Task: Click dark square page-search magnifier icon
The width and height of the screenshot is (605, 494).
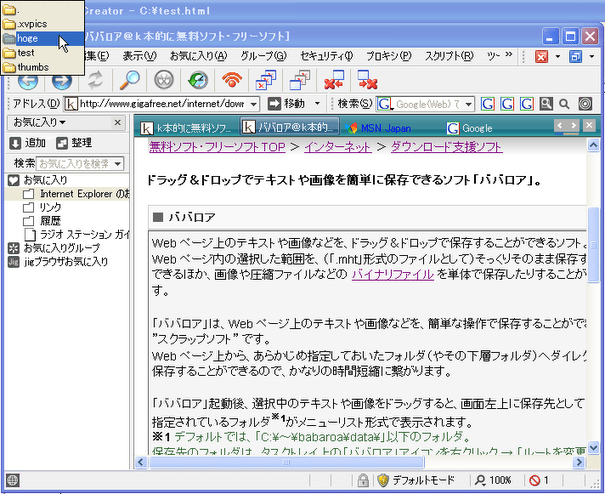Action: (546, 104)
